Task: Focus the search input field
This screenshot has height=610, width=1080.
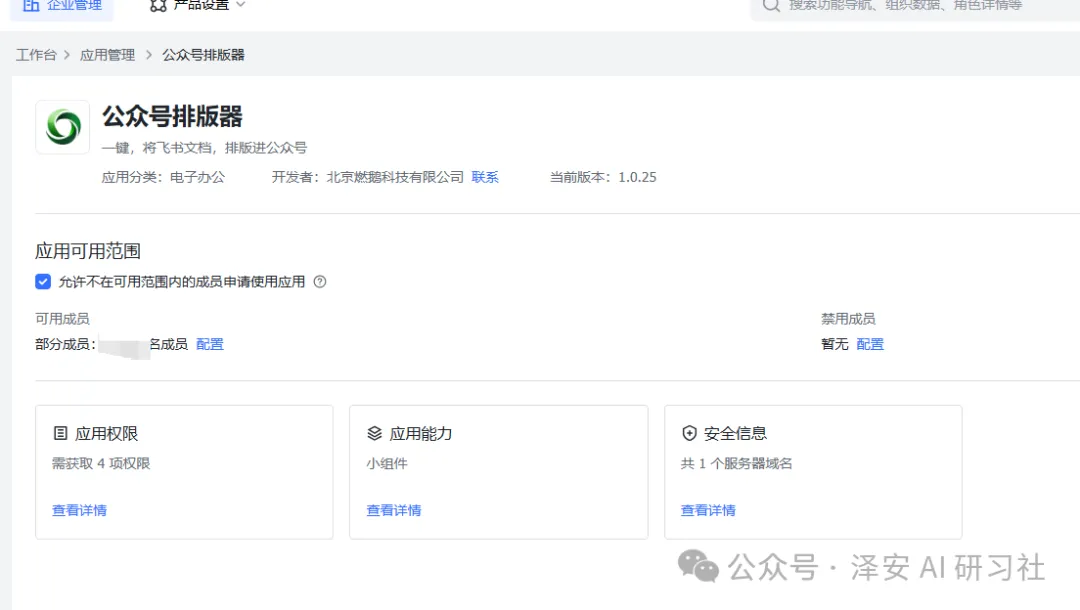Action: pos(916,6)
